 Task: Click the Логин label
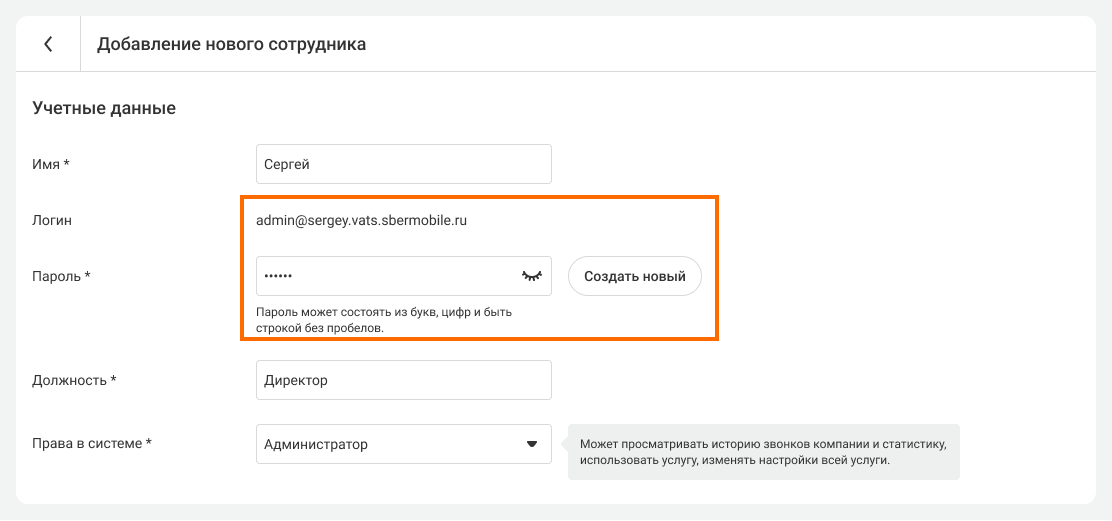click(x=52, y=220)
